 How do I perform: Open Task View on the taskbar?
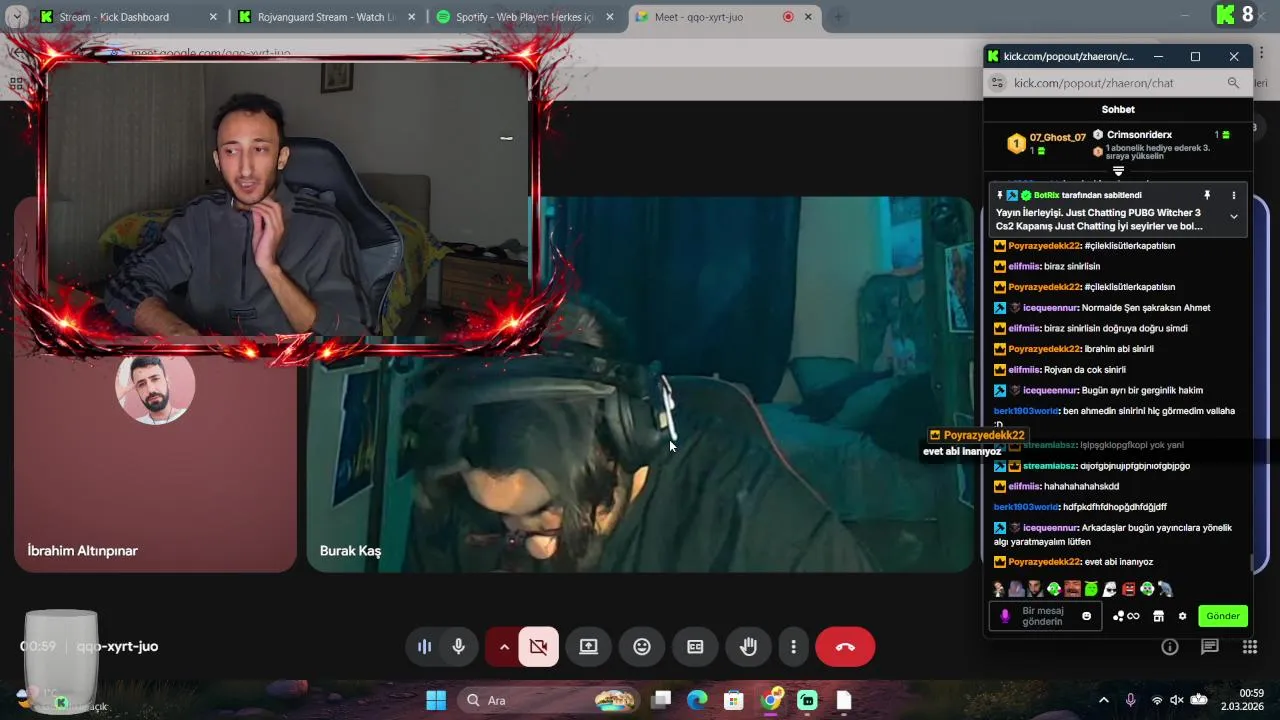pos(661,700)
